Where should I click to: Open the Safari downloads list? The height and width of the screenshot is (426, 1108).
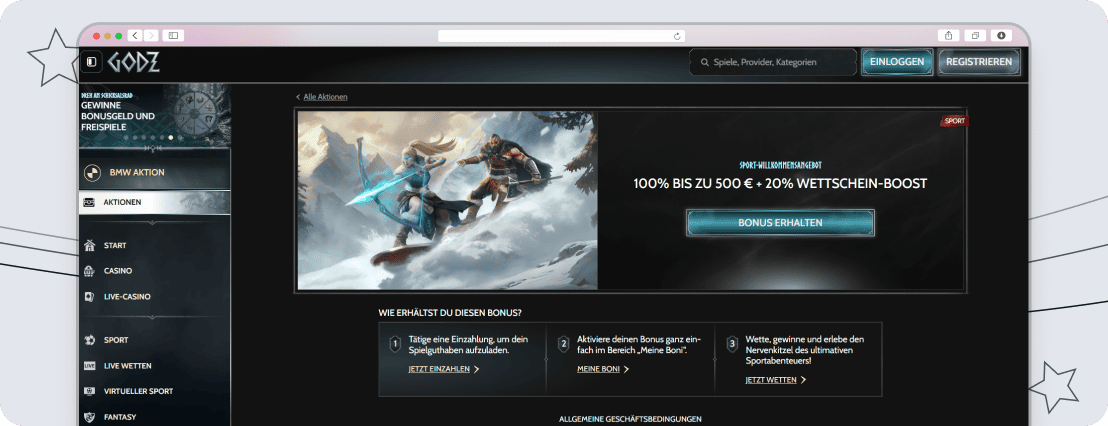[1001, 35]
